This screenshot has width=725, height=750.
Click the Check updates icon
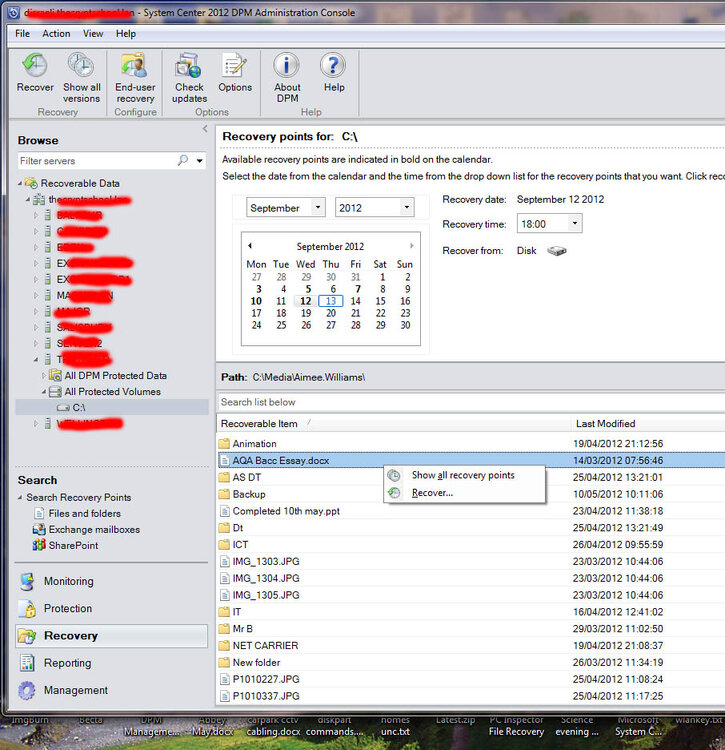point(188,65)
